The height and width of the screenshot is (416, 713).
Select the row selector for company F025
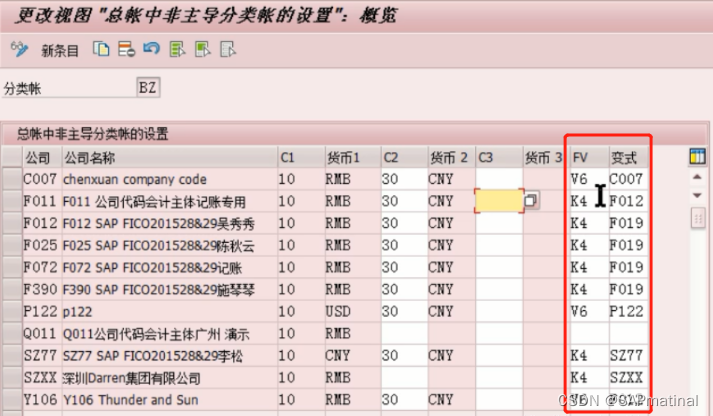pos(11,245)
